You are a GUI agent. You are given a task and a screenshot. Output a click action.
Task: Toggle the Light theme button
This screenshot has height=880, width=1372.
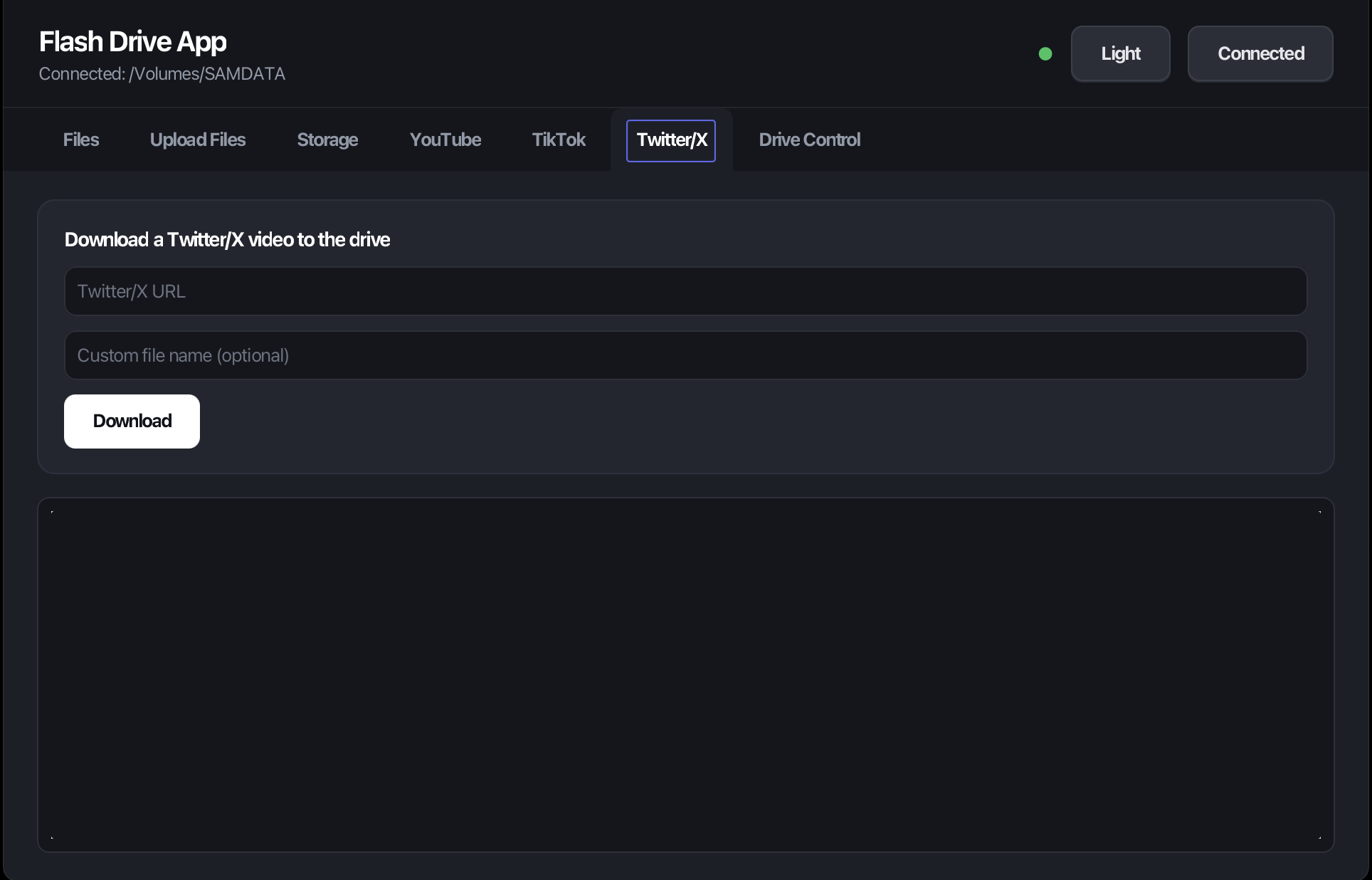(x=1121, y=54)
